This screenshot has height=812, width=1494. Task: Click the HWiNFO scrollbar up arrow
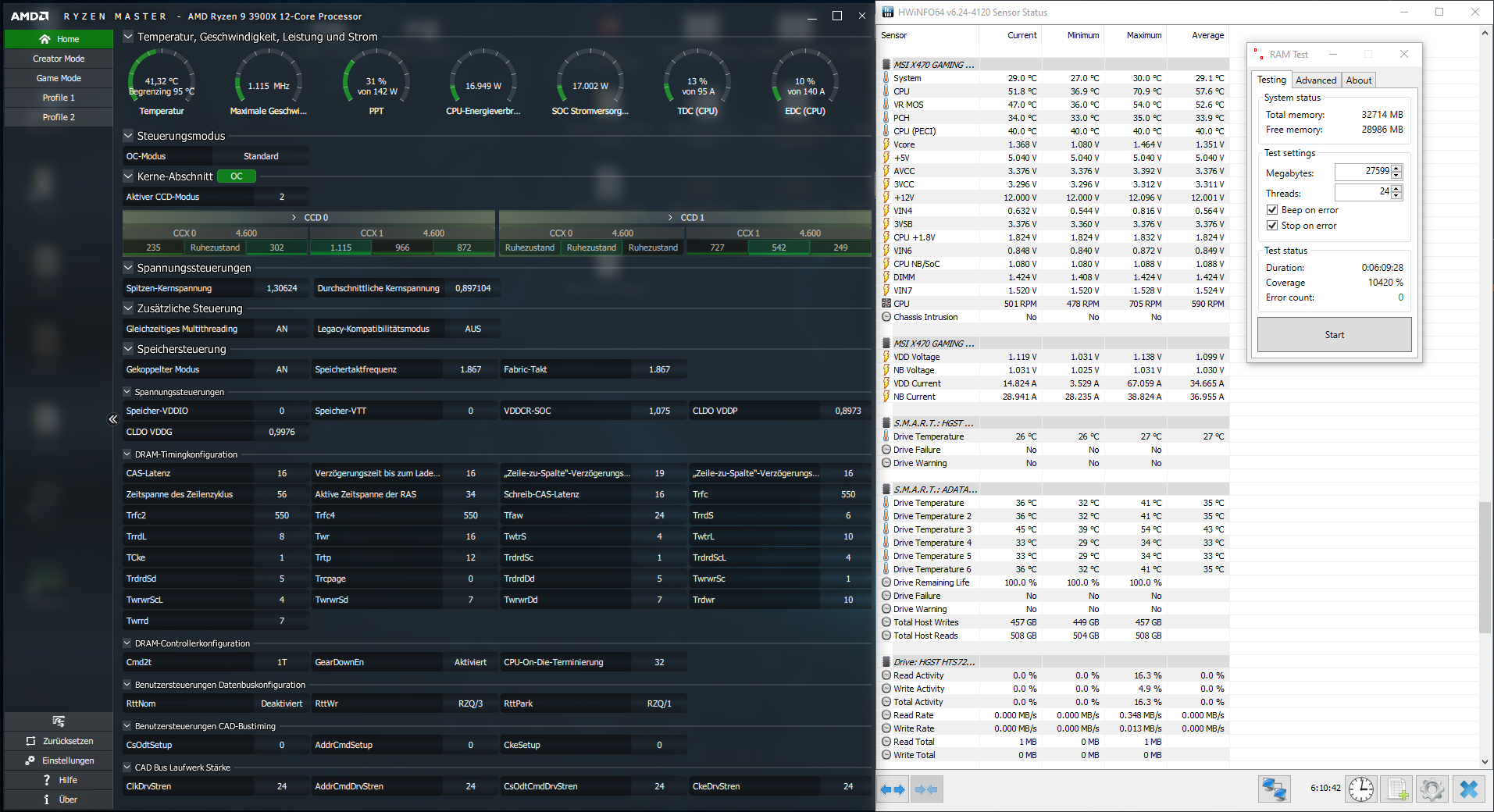click(1485, 34)
